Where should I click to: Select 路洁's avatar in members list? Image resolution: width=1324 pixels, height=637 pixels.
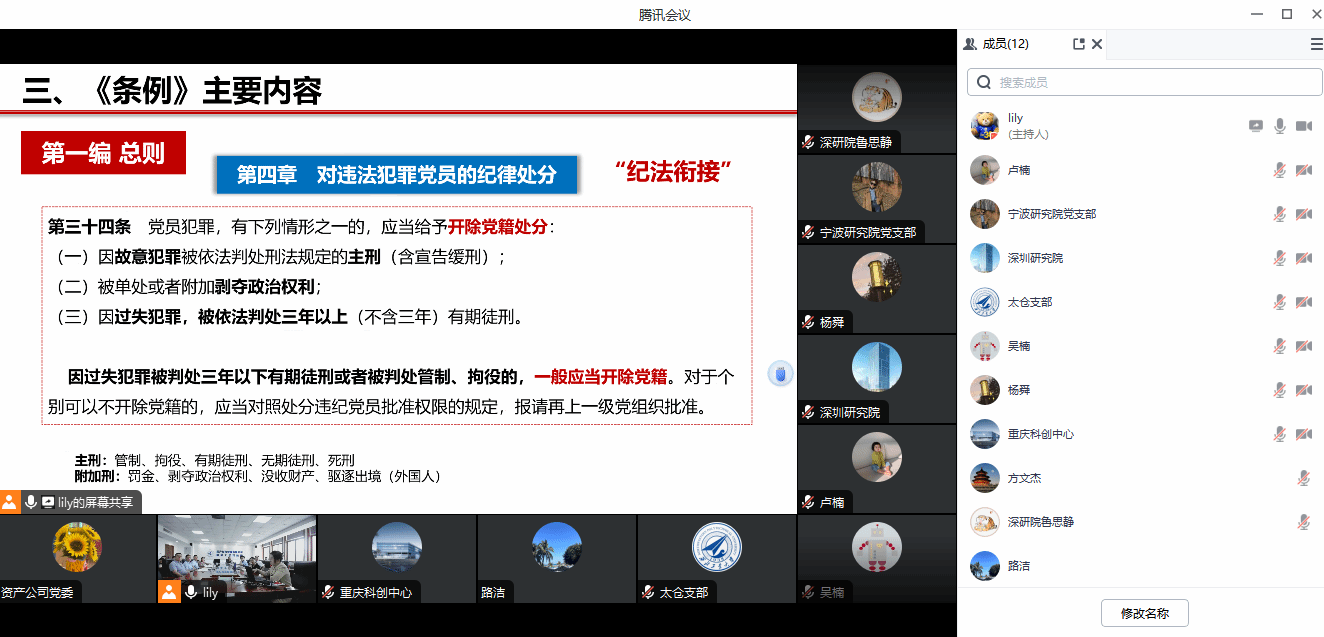pos(985,566)
